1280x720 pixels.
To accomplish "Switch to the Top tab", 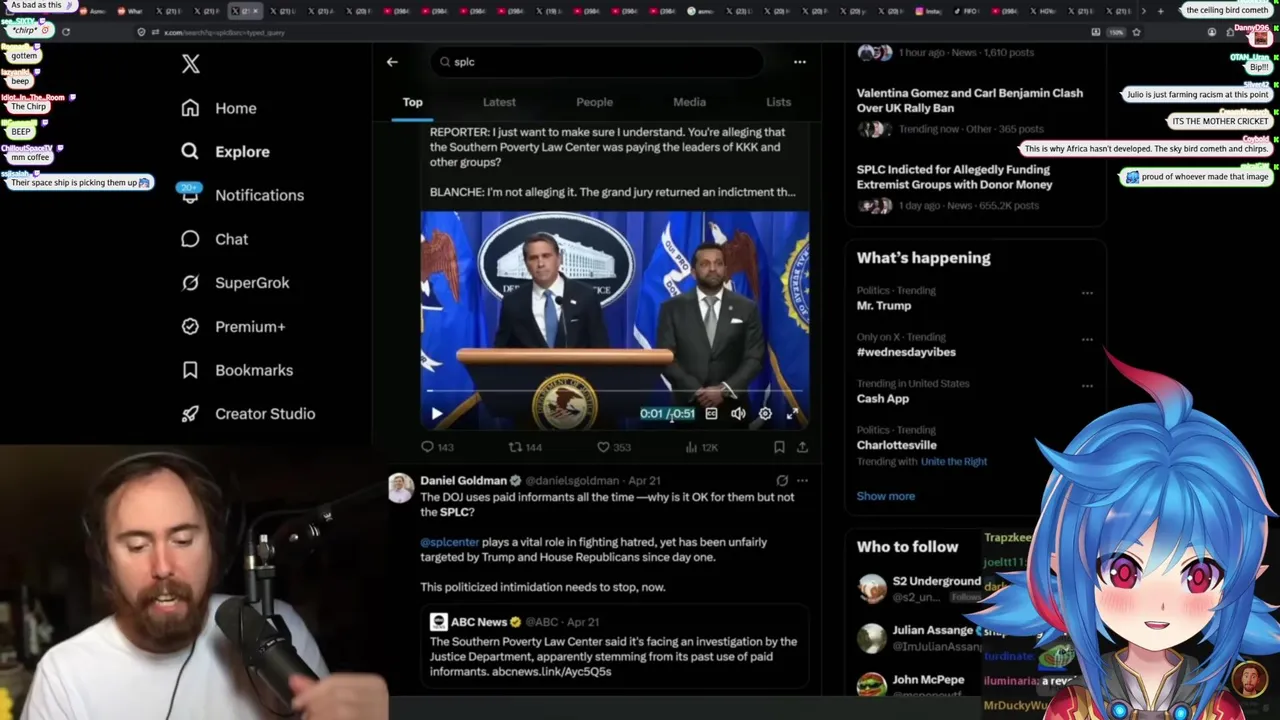I will click(413, 102).
